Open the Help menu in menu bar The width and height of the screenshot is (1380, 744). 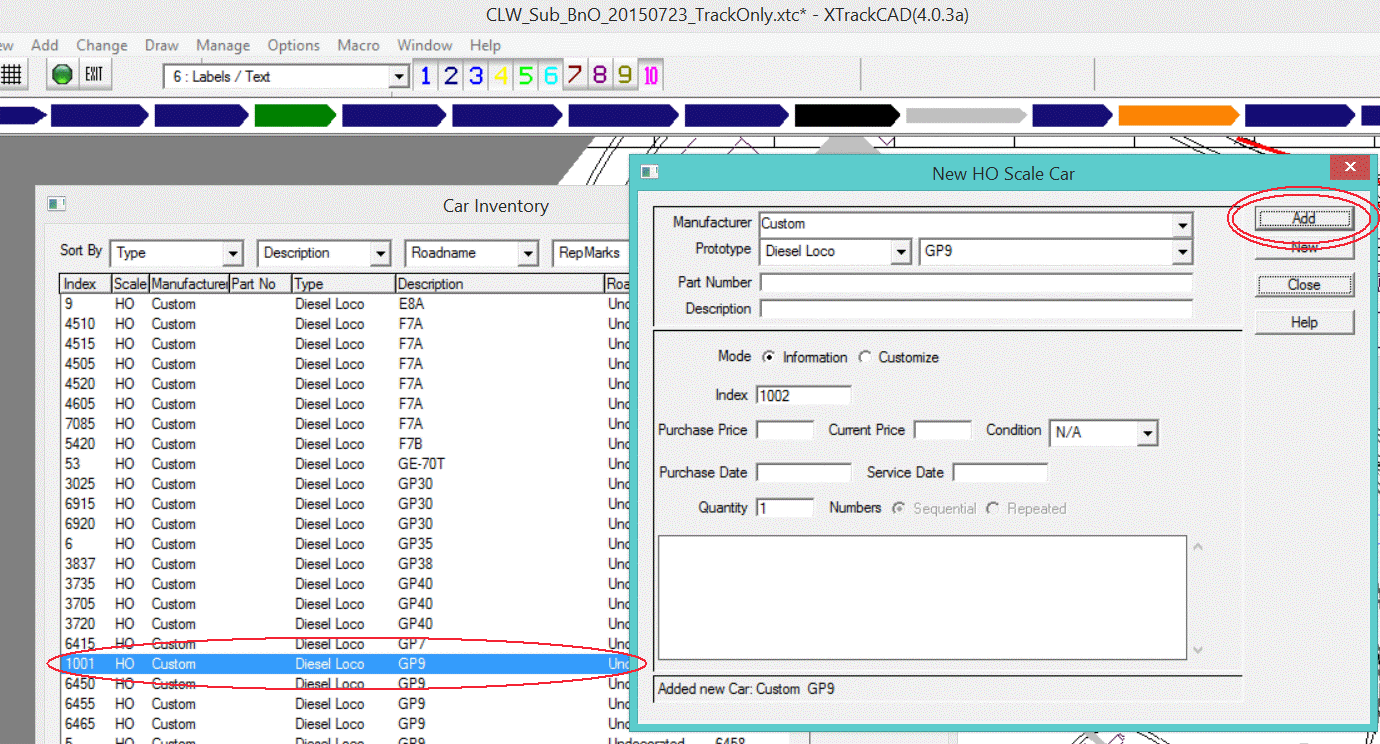pos(485,45)
